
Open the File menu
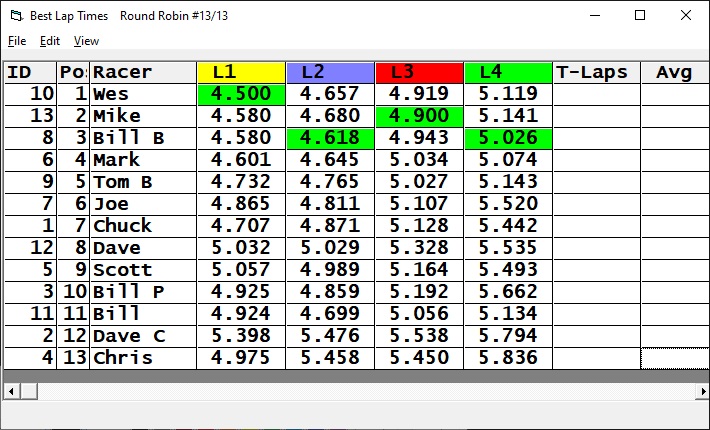pos(17,41)
